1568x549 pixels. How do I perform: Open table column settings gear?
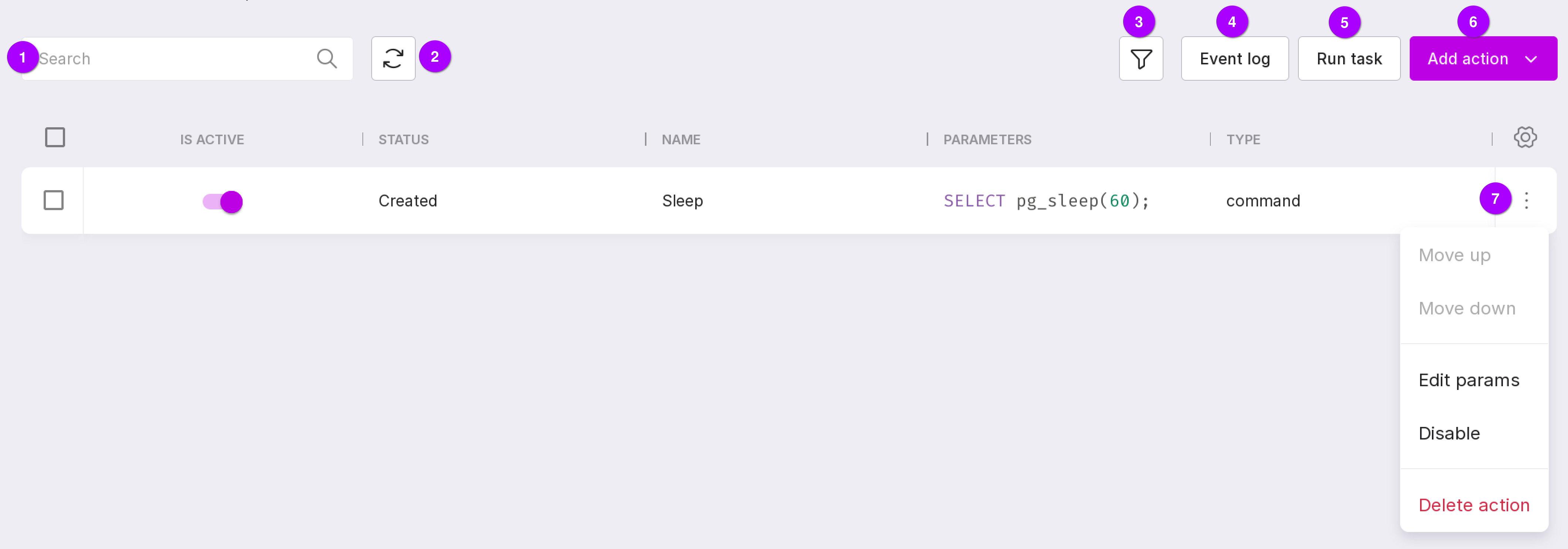pyautogui.click(x=1525, y=138)
